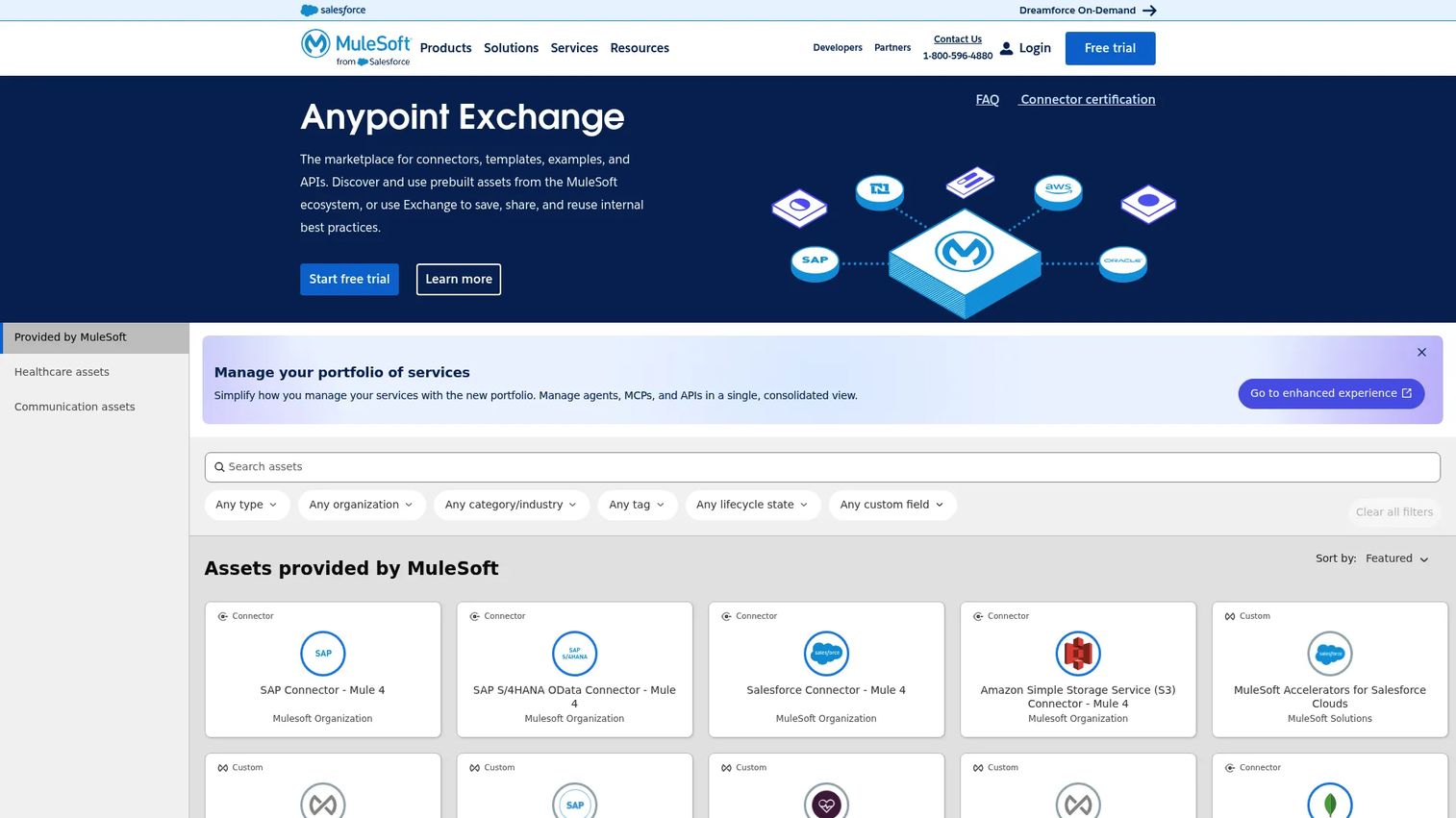Click the MuleSoft Solutions organization label
The height and width of the screenshot is (818, 1456).
(x=1330, y=719)
